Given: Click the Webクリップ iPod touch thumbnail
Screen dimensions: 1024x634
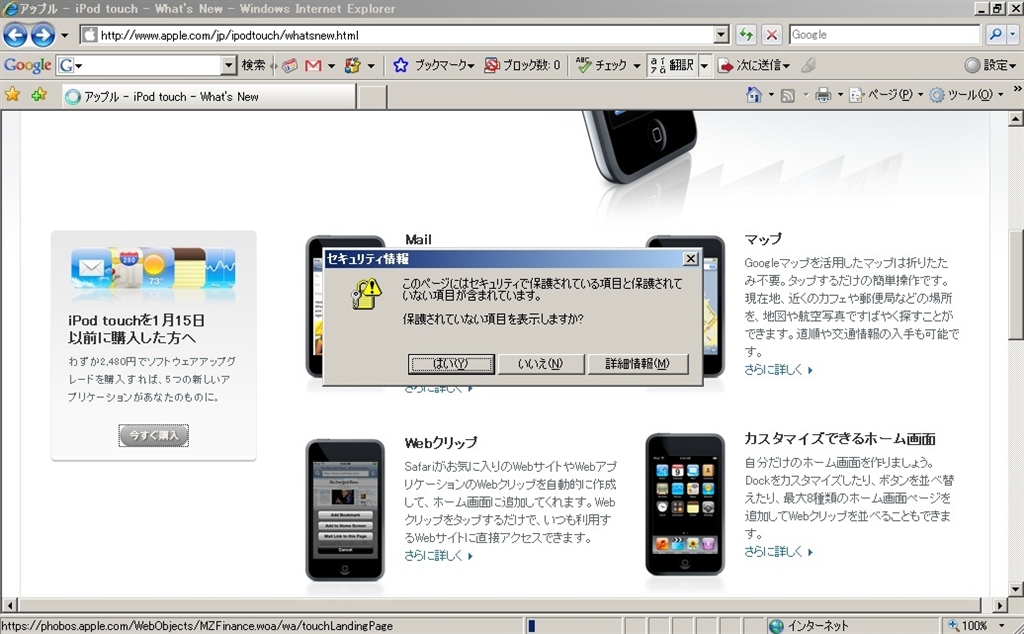Looking at the screenshot, I should click(345, 510).
